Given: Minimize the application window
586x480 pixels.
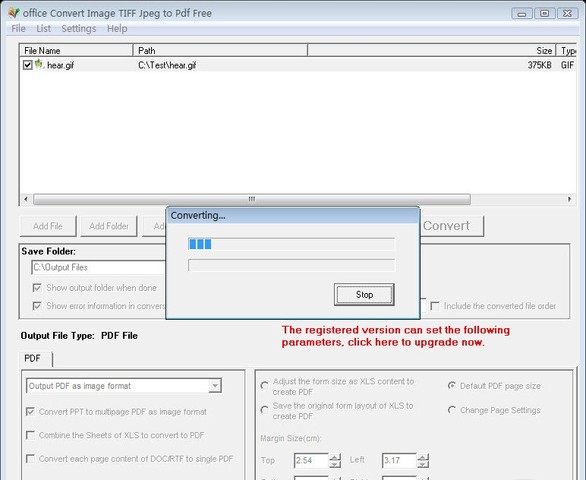Looking at the screenshot, I should [522, 13].
